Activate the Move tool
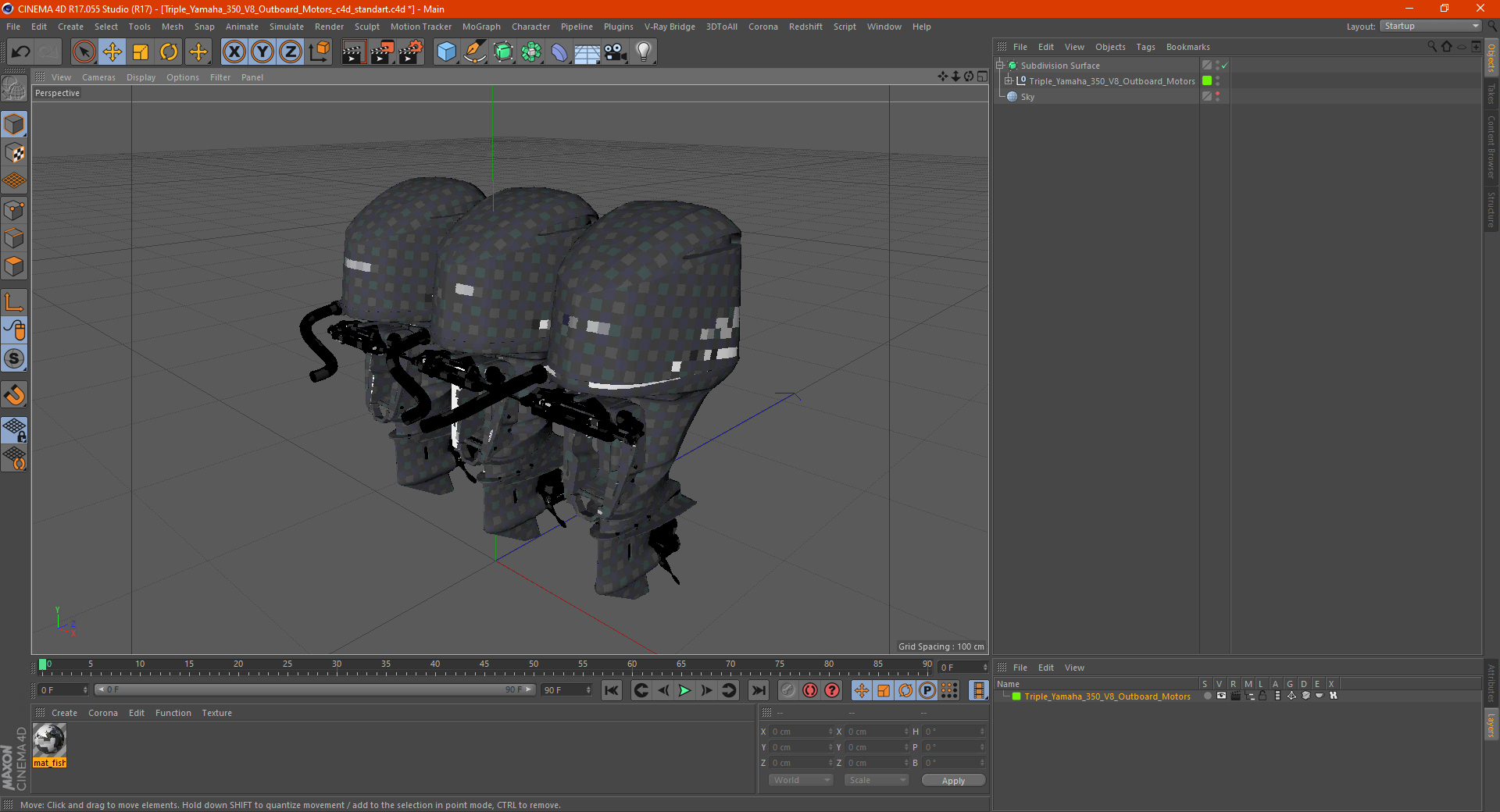This screenshot has width=1500, height=812. (112, 52)
